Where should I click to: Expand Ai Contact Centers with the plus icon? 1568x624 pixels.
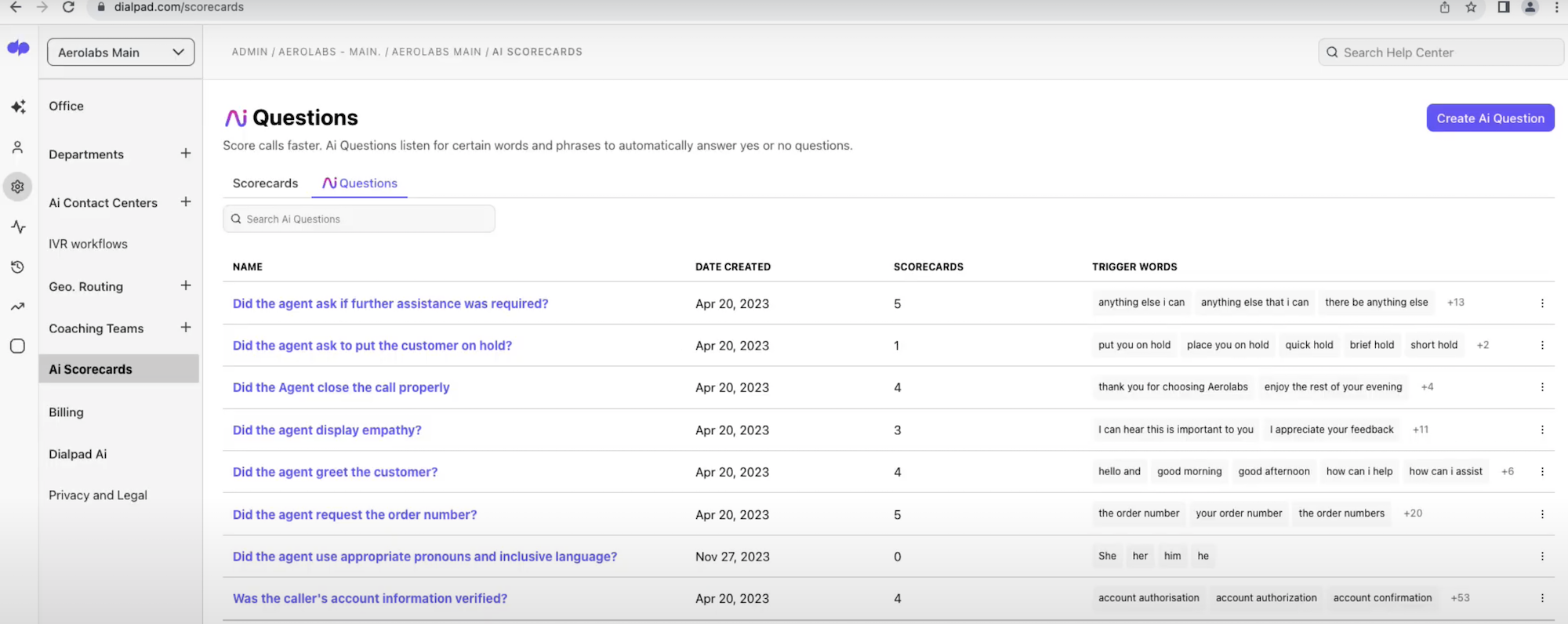click(186, 202)
